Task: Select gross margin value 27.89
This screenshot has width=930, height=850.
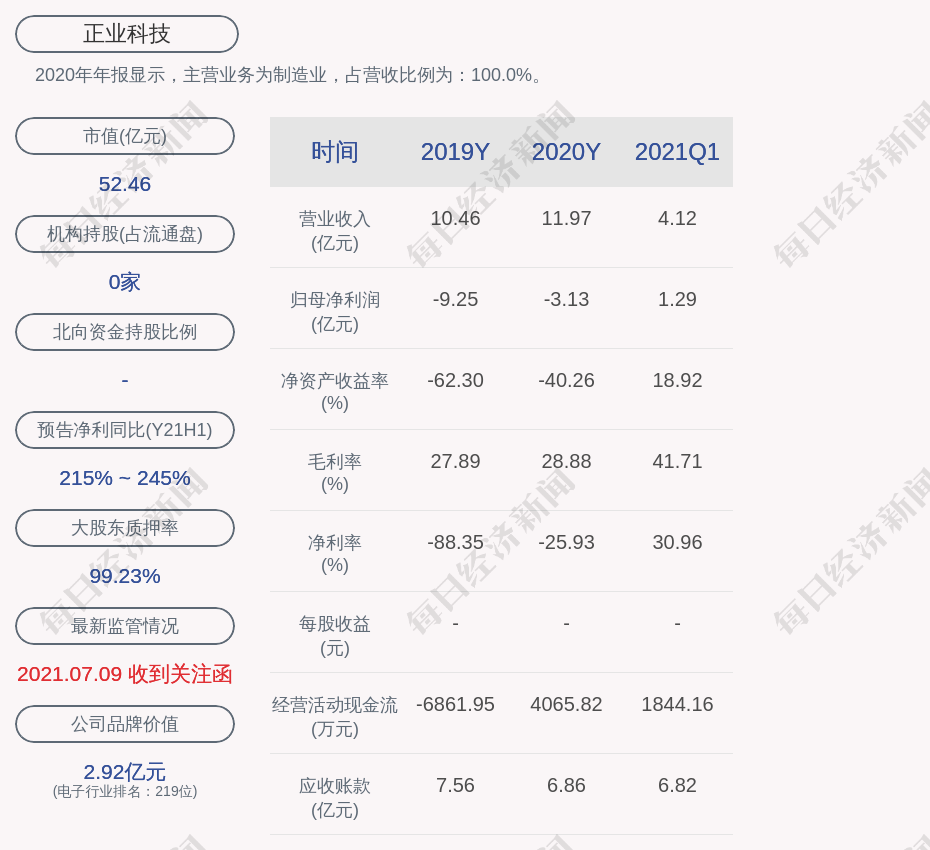Action: 455,461
